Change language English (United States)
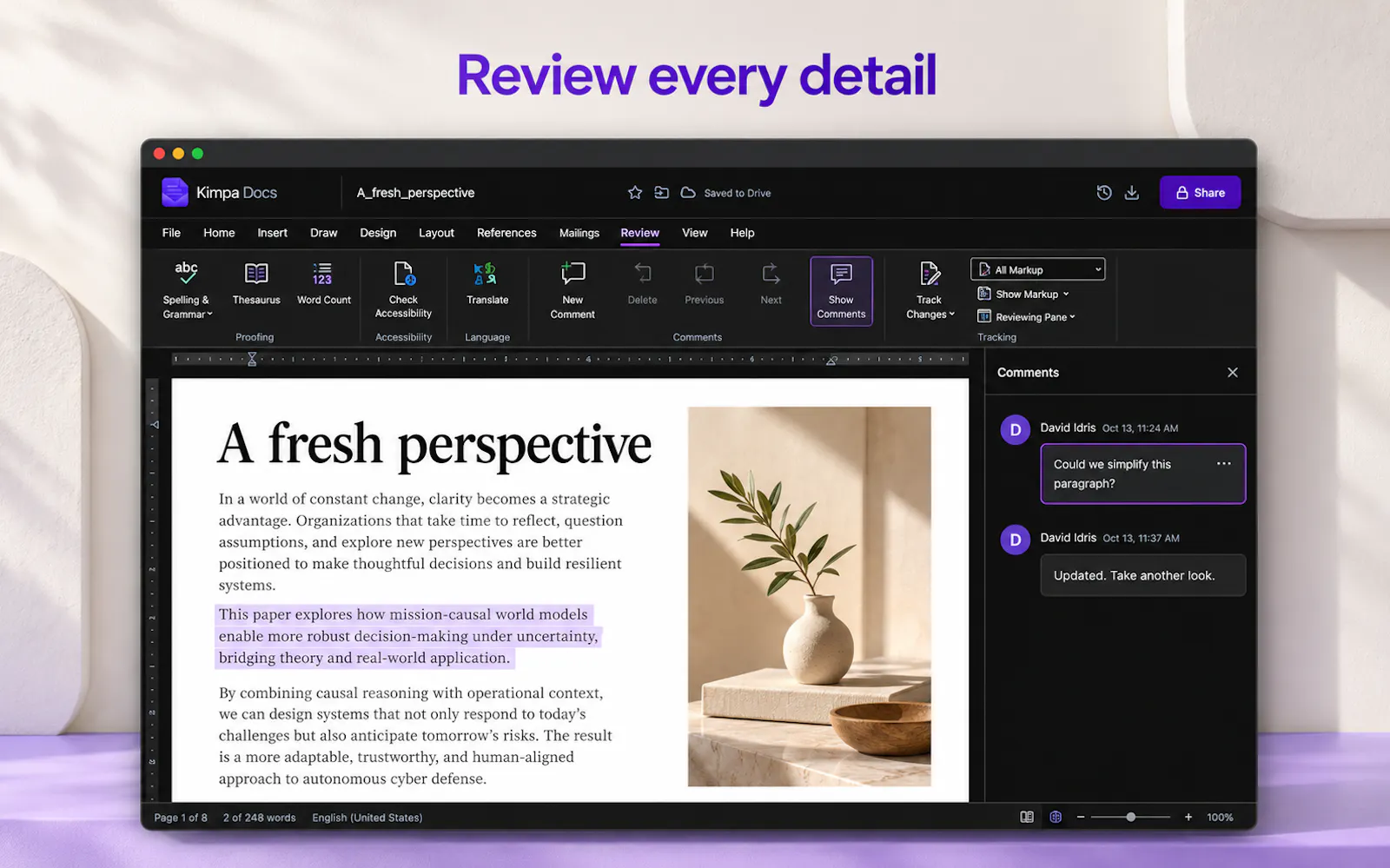 (x=367, y=818)
